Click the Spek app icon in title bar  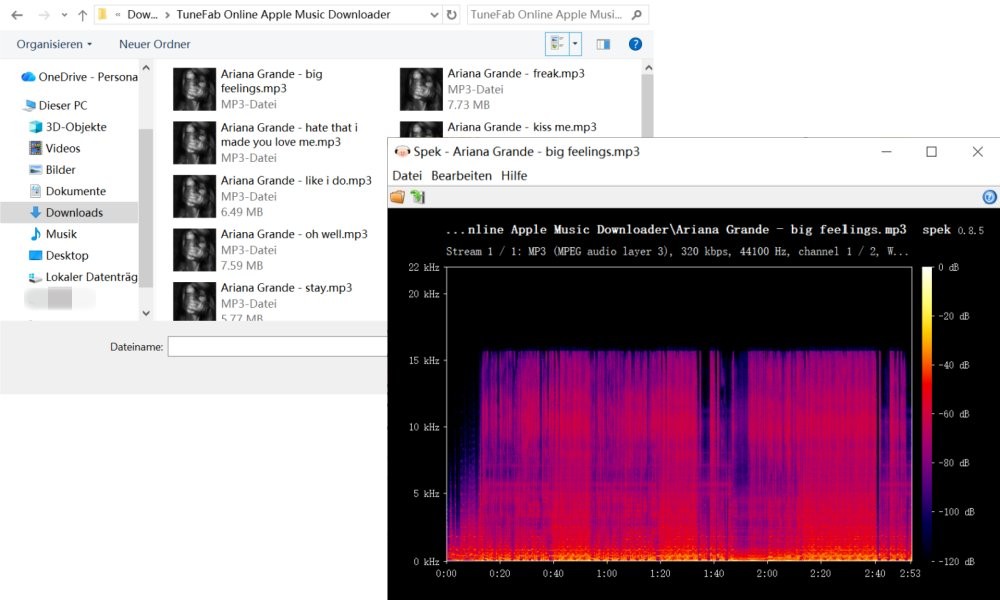[402, 152]
